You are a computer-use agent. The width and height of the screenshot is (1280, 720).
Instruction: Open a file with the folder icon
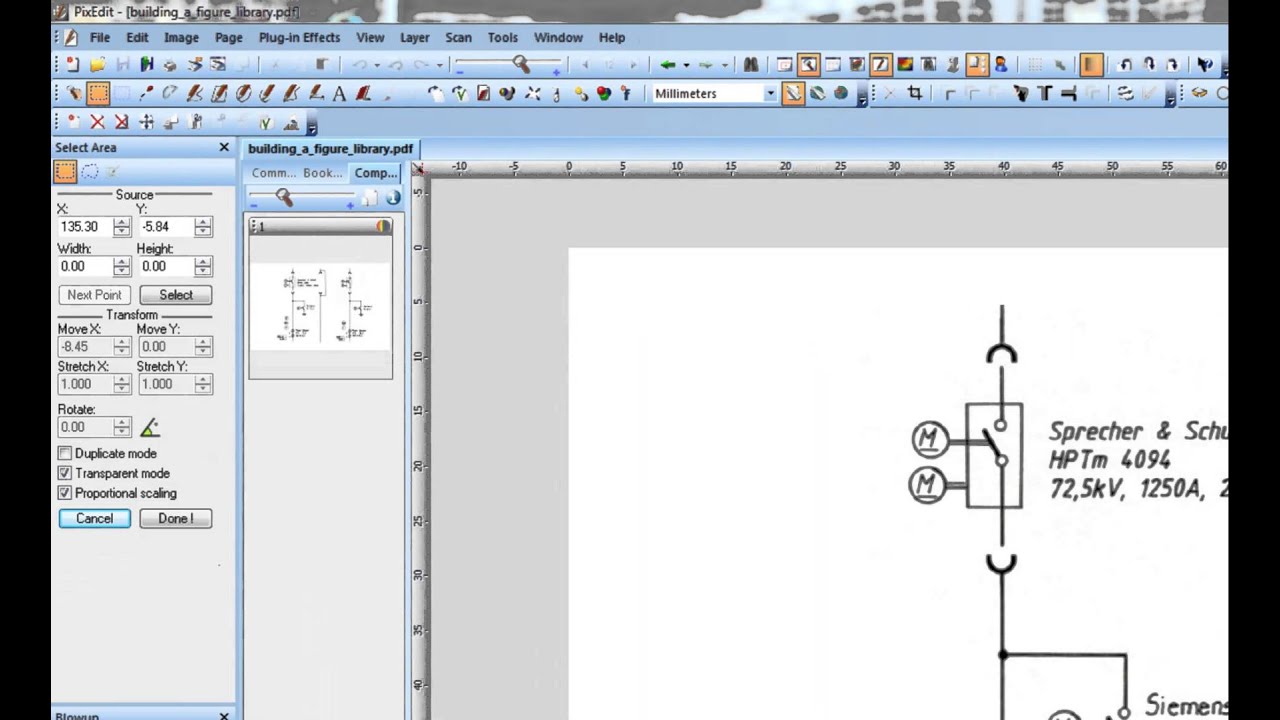click(97, 65)
